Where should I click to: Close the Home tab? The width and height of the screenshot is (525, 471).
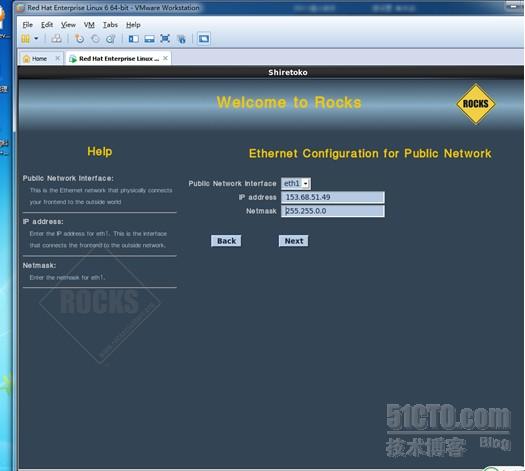58,58
